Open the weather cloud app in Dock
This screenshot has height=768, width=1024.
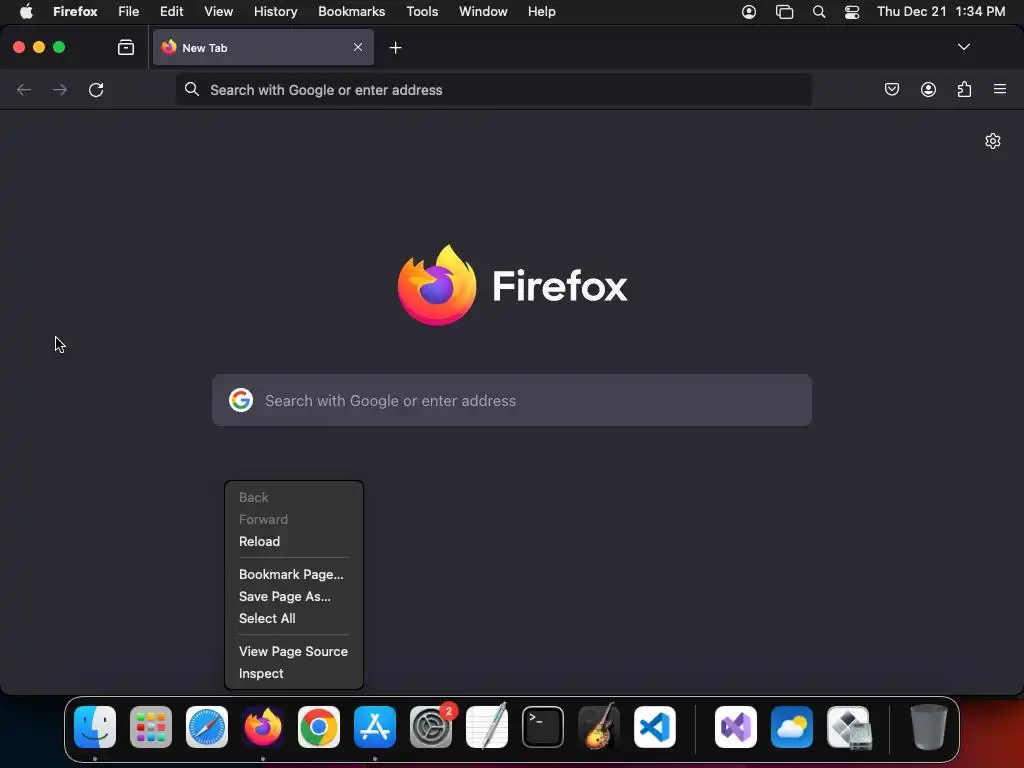[792, 726]
